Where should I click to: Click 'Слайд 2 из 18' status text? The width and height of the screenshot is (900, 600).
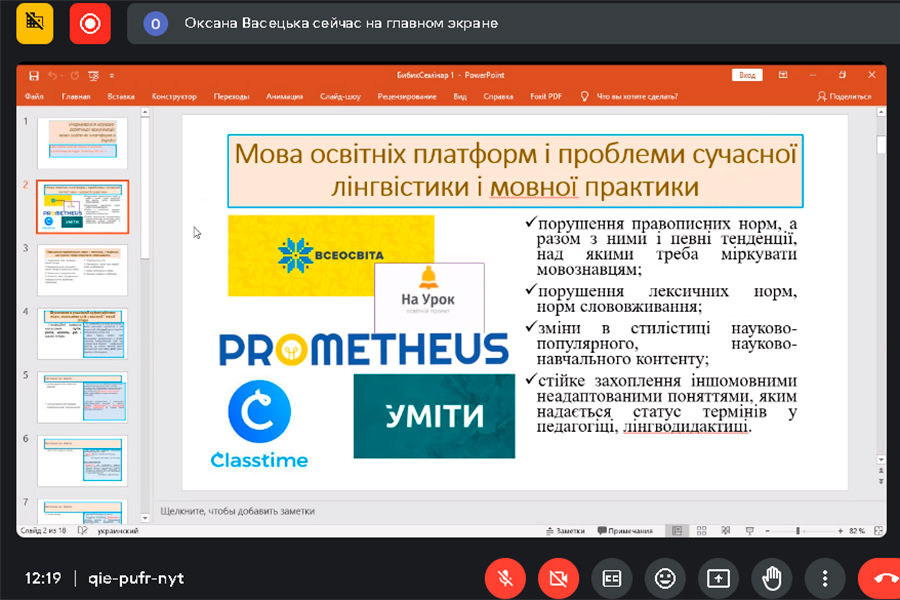(43, 531)
